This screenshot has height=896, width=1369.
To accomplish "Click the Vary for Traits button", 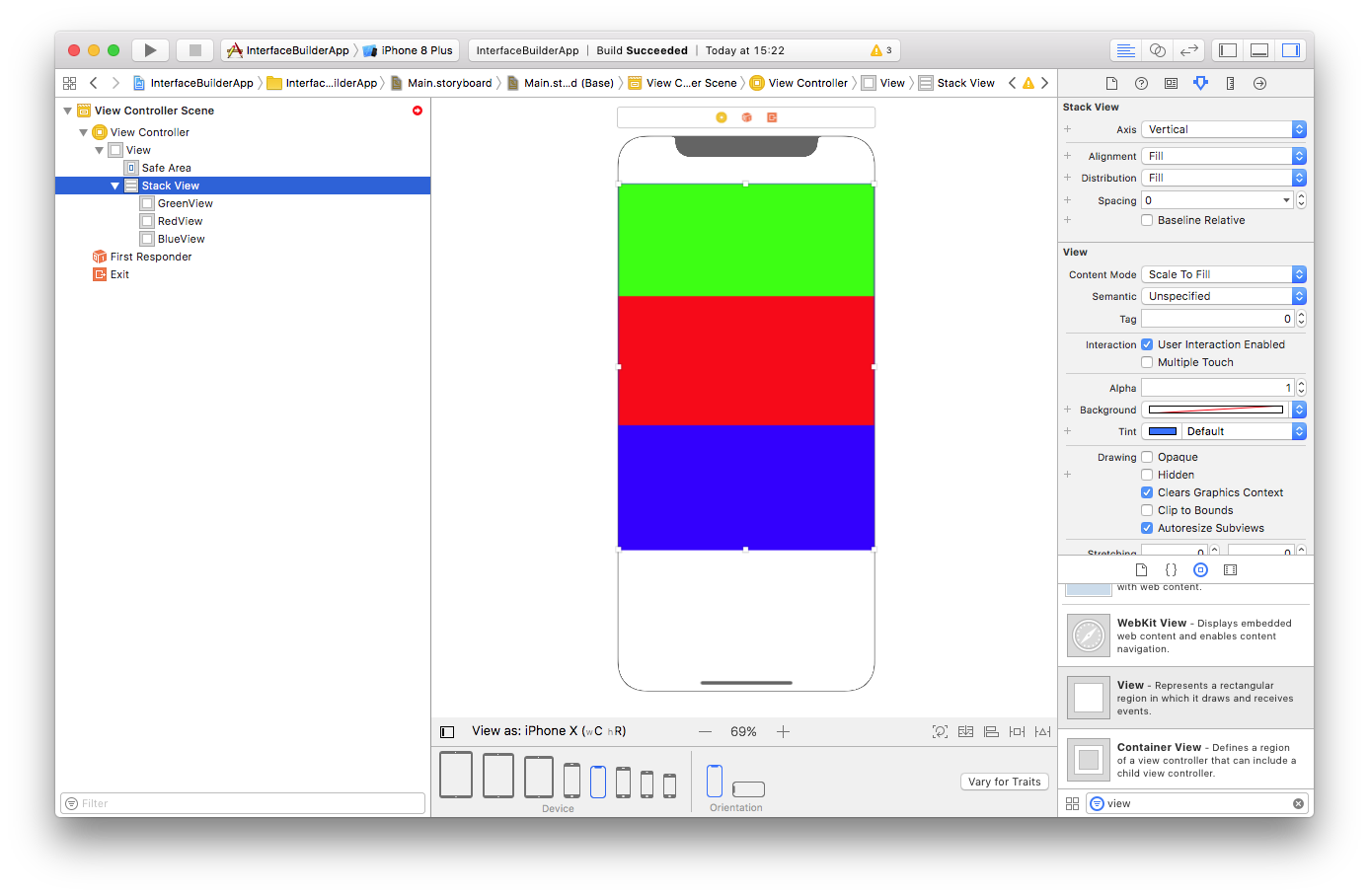I will click(x=1004, y=781).
